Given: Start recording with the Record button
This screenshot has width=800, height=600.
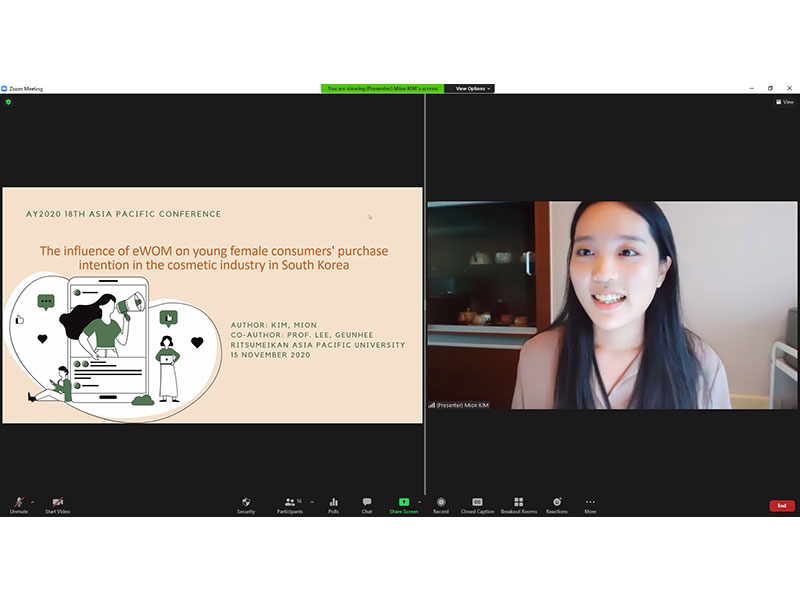Looking at the screenshot, I should pos(441,503).
